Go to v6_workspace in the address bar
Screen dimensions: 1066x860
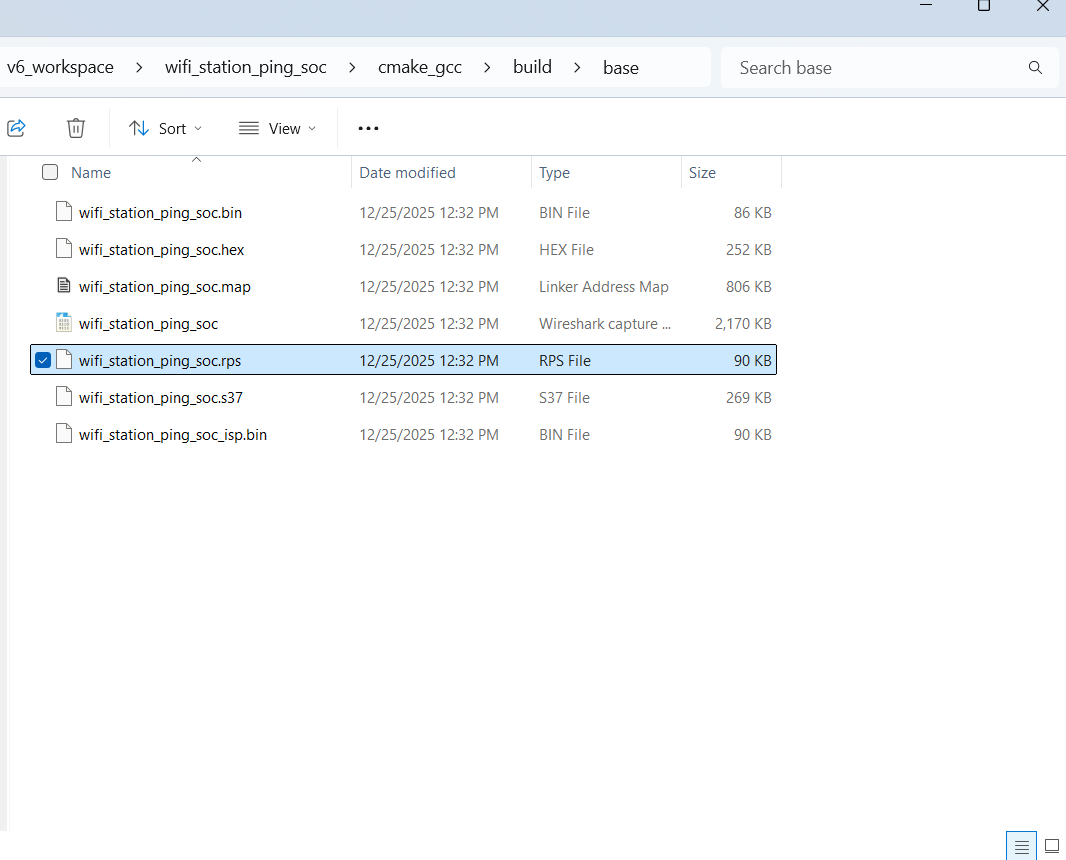(x=60, y=67)
